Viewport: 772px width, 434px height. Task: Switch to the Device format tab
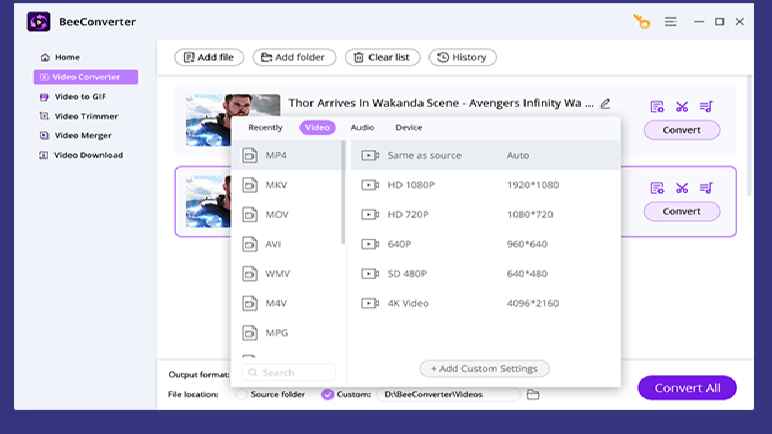click(x=408, y=127)
